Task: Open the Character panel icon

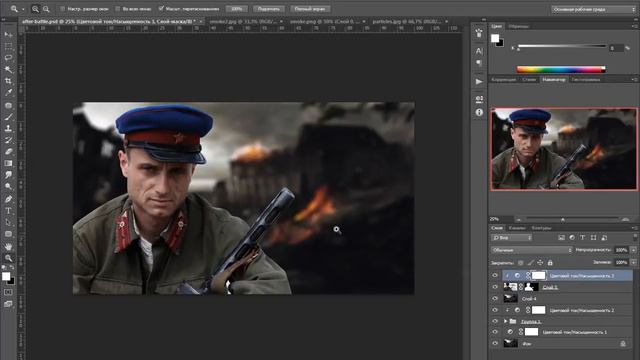Action: pyautogui.click(x=479, y=51)
